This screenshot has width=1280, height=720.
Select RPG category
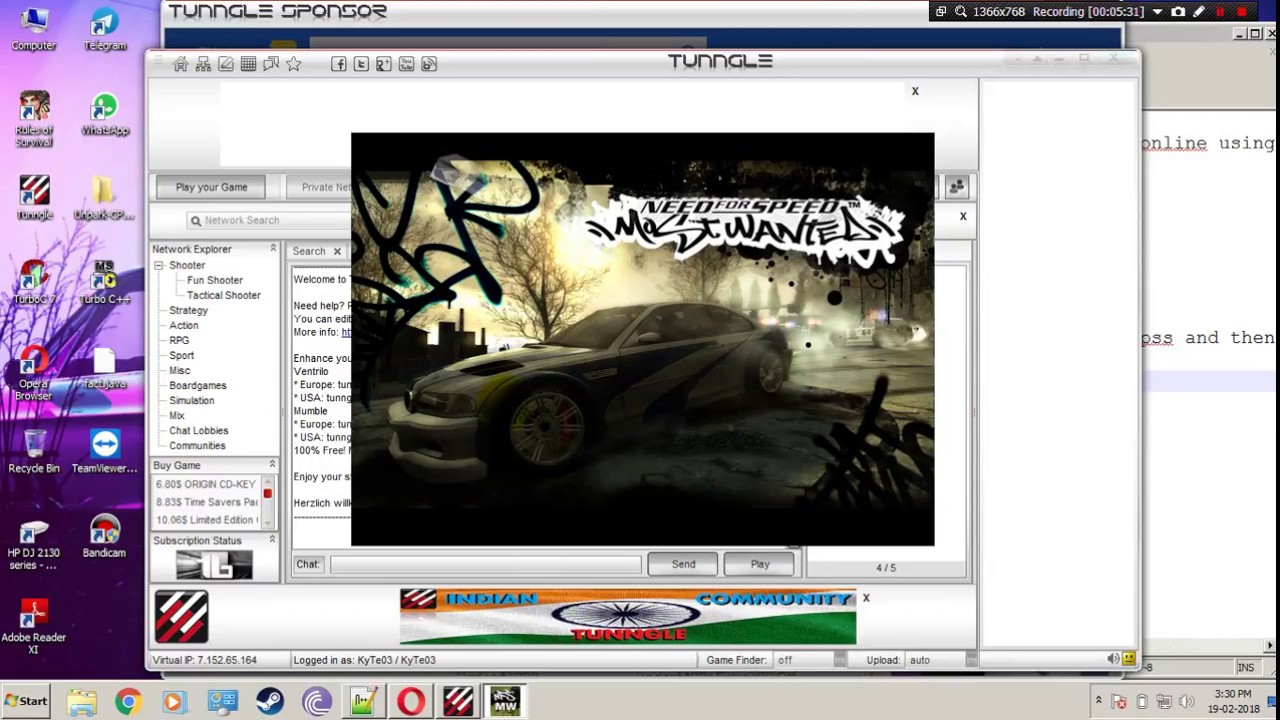tap(179, 340)
